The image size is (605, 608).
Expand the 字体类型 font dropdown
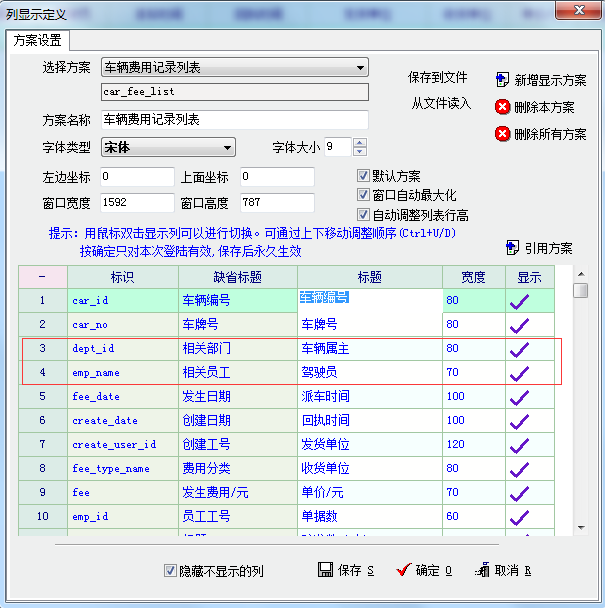[x=228, y=148]
